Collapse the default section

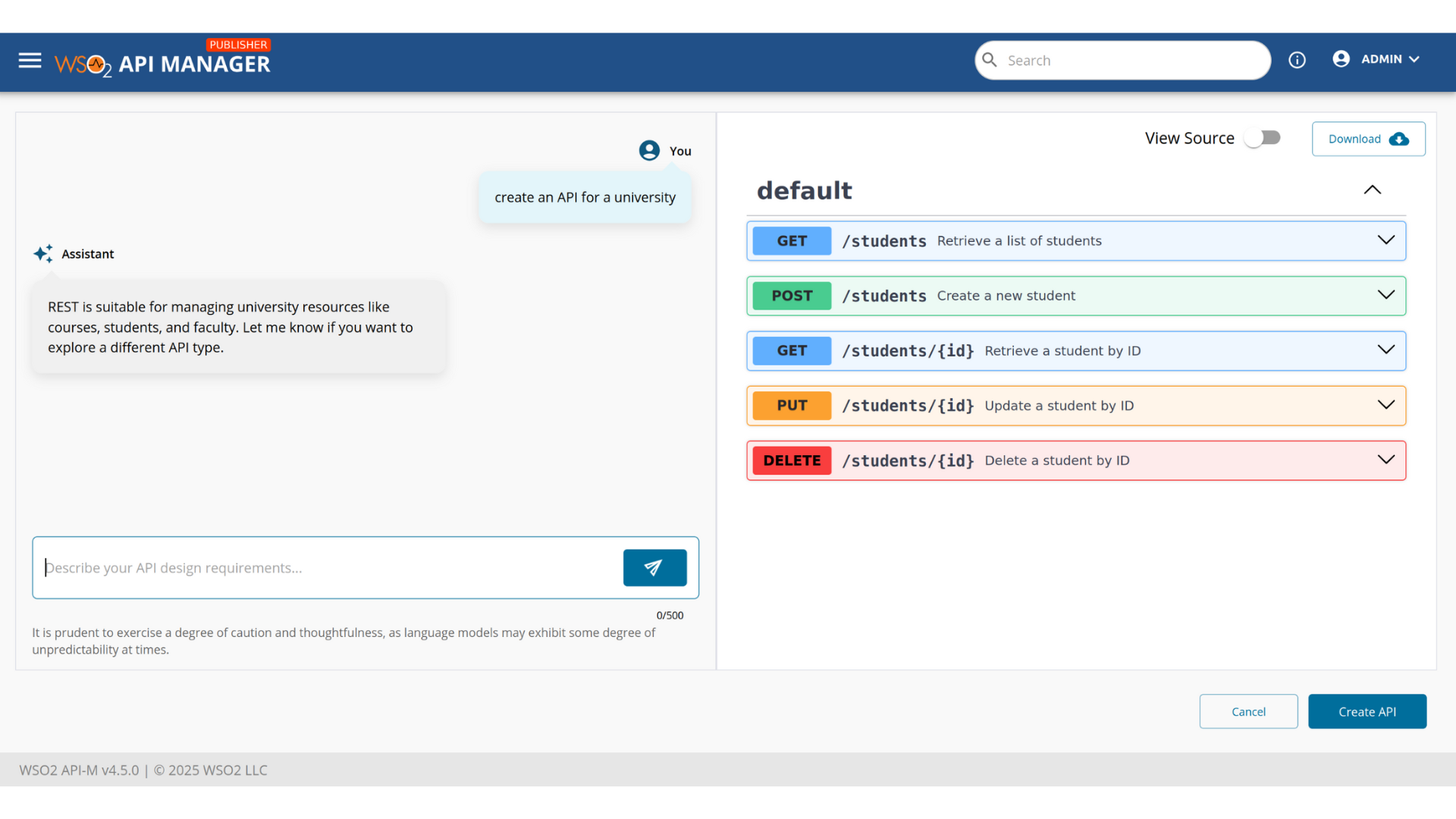tap(1372, 190)
